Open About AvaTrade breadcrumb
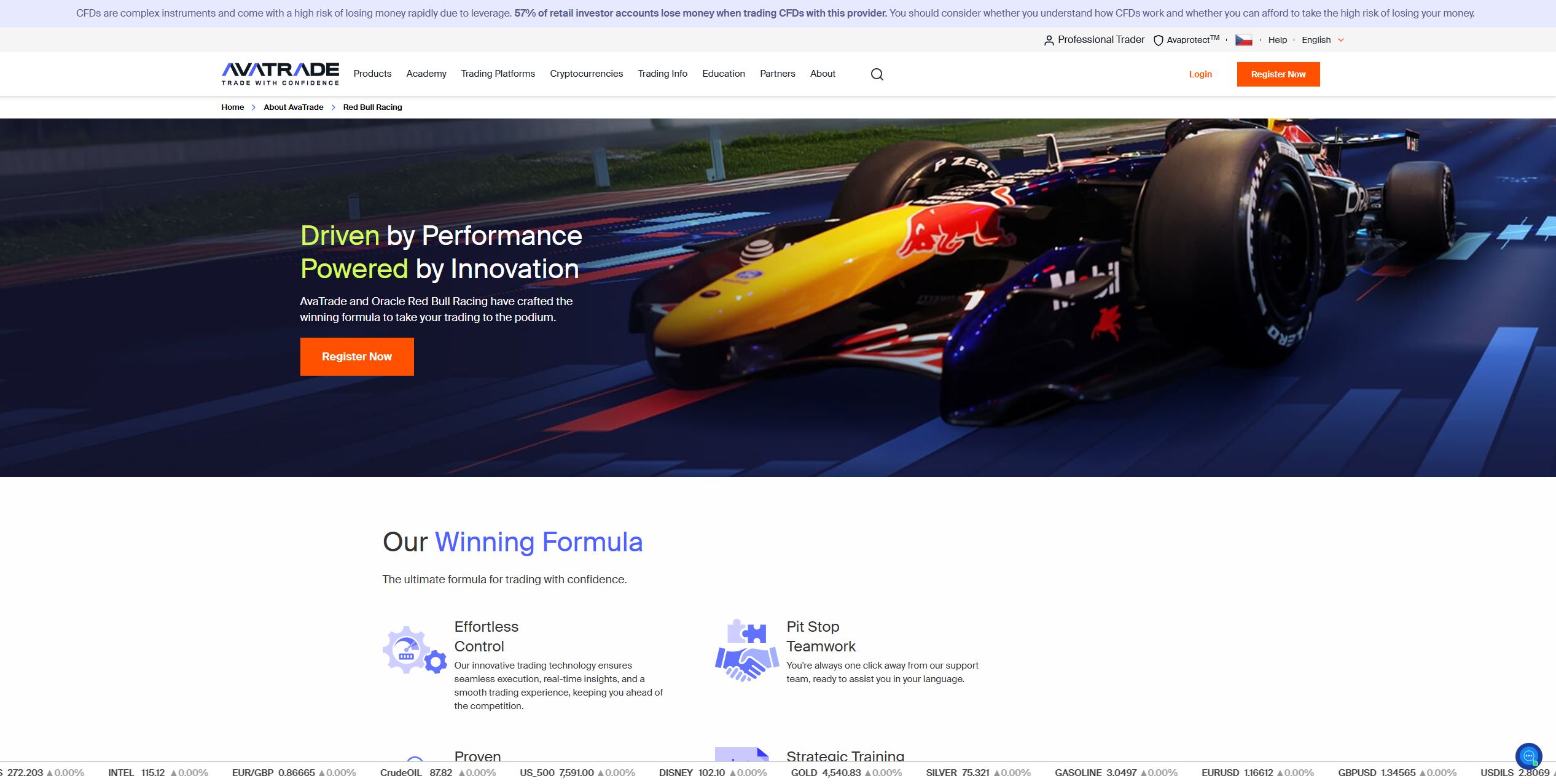This screenshot has width=1556, height=784. coord(294,107)
